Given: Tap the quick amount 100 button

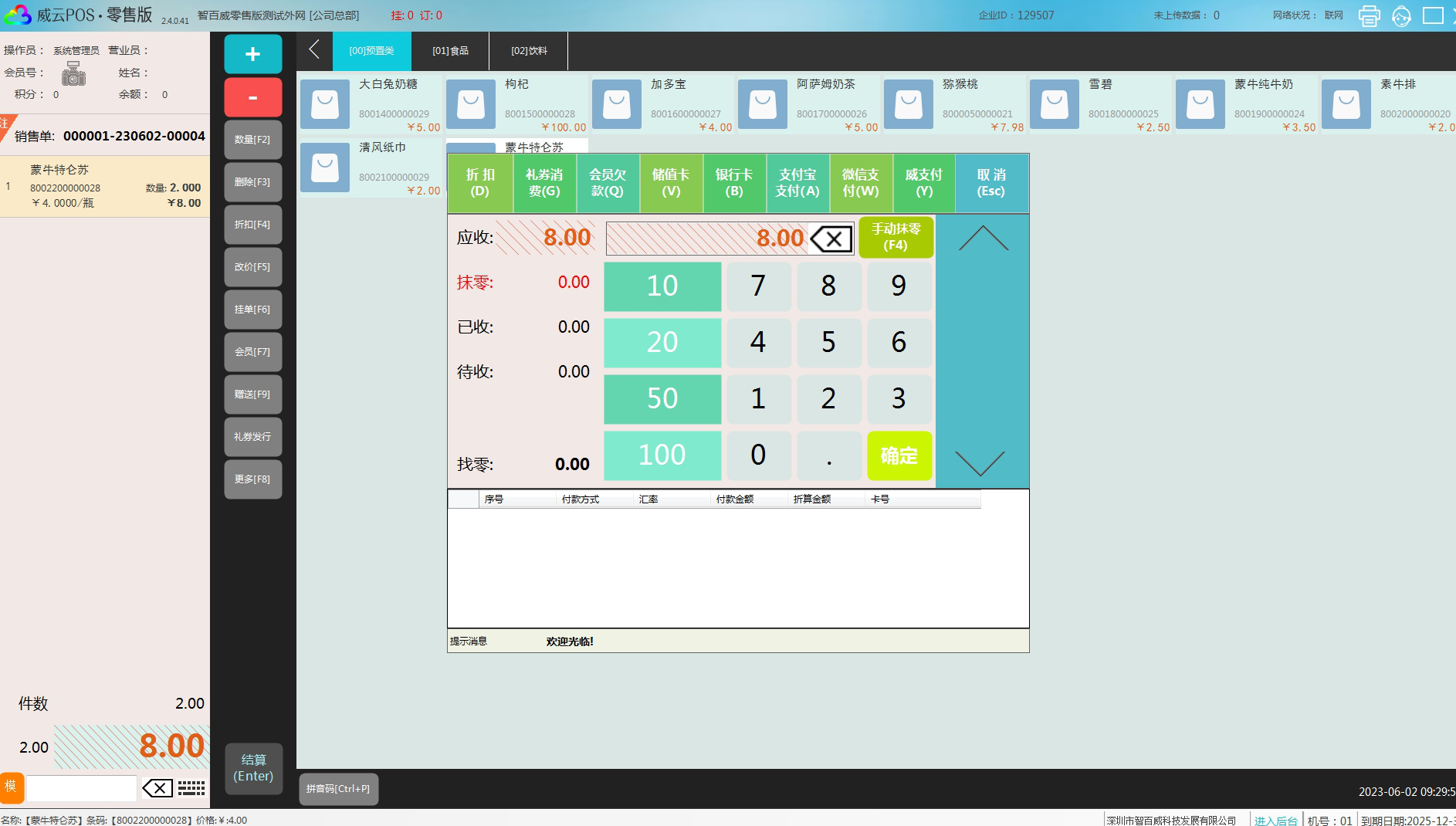Looking at the screenshot, I should point(662,455).
